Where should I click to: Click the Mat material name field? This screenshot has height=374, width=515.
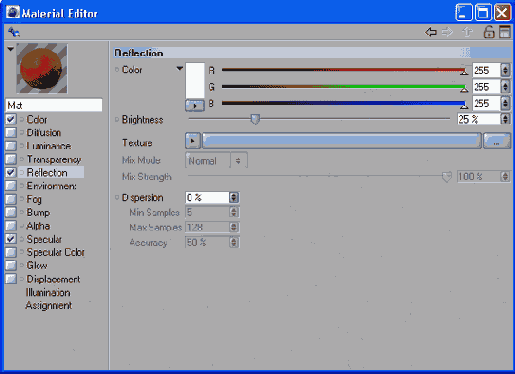pos(54,105)
